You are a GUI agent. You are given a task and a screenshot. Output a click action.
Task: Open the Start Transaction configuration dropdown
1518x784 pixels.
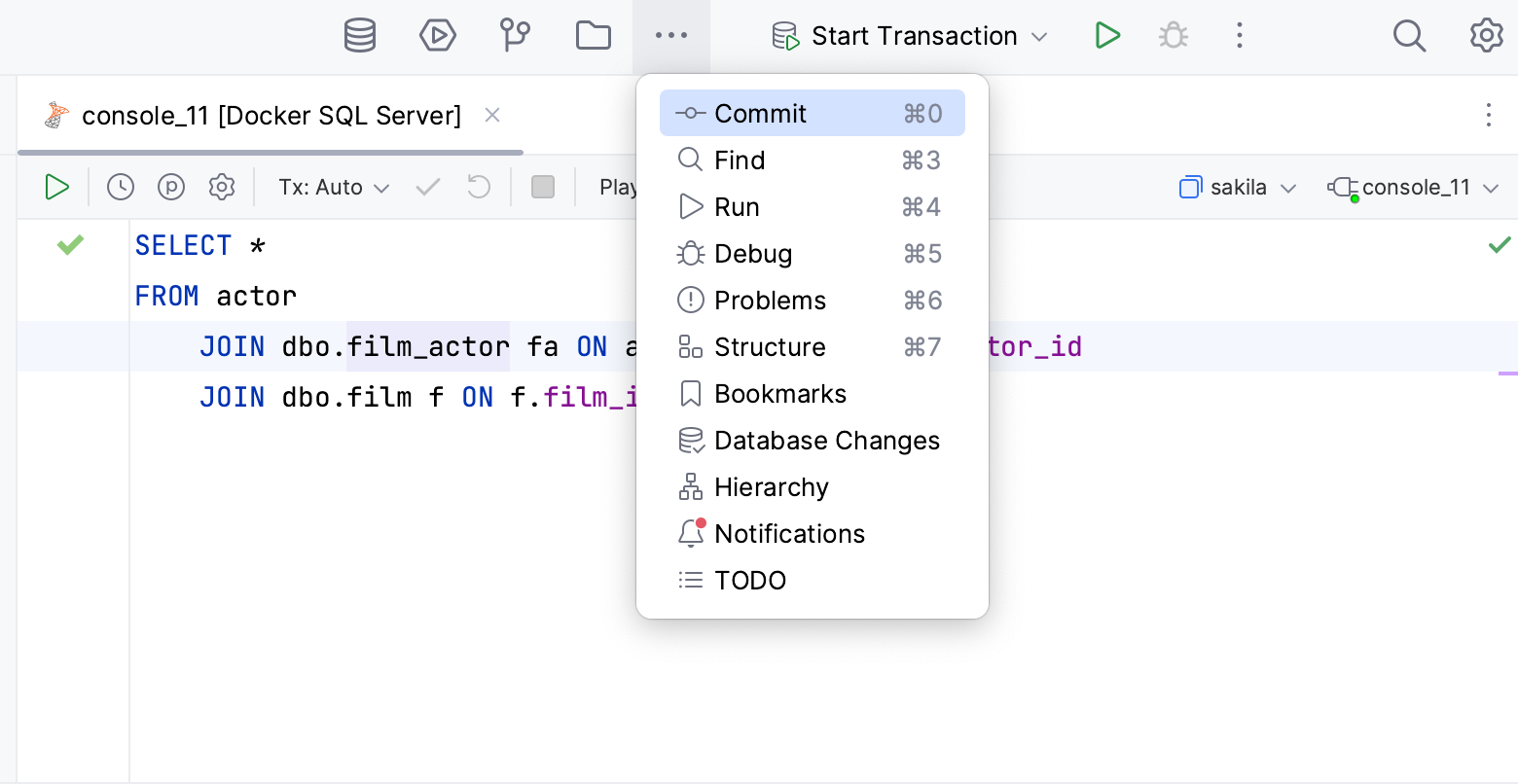[x=912, y=36]
